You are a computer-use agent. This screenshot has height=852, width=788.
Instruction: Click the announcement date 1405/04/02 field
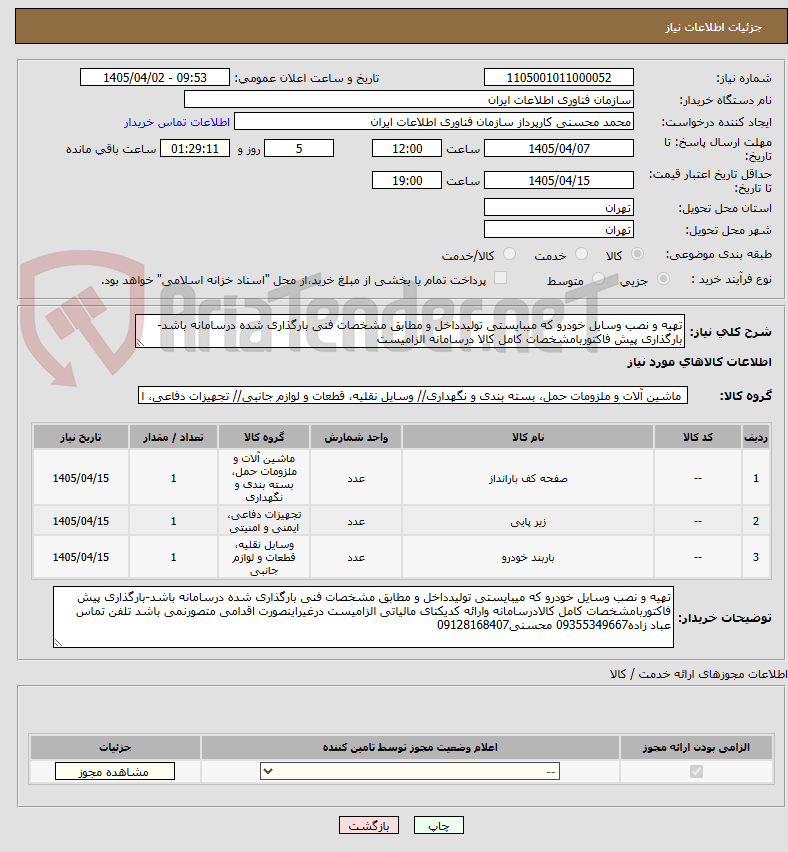click(155, 78)
